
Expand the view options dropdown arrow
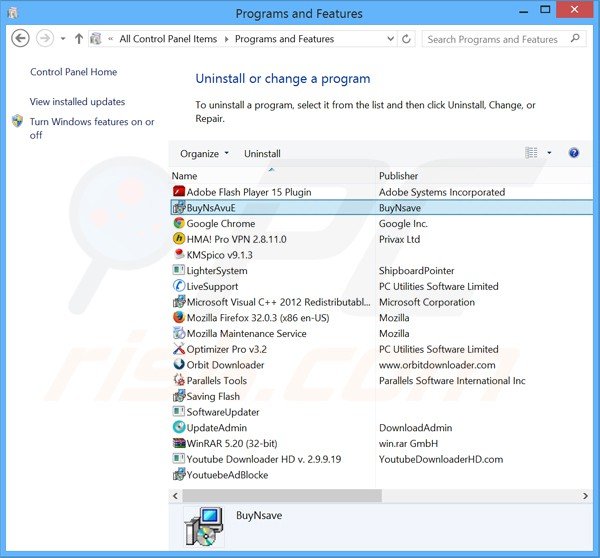tap(549, 153)
